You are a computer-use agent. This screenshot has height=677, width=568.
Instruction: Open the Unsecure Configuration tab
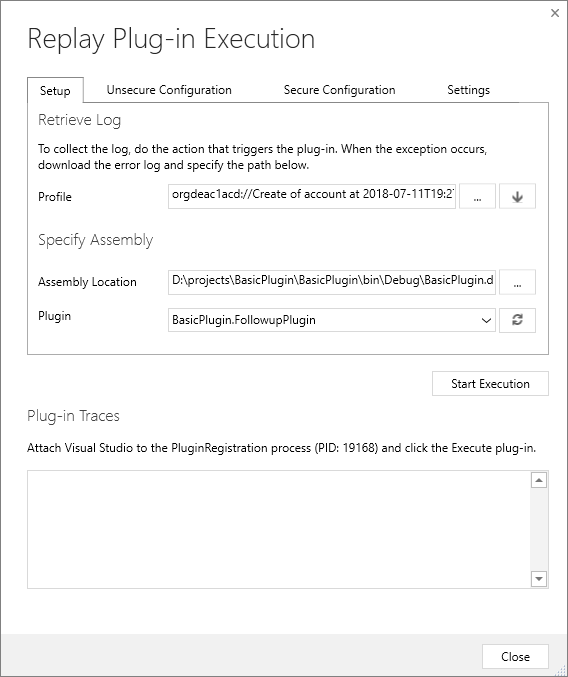coord(169,89)
